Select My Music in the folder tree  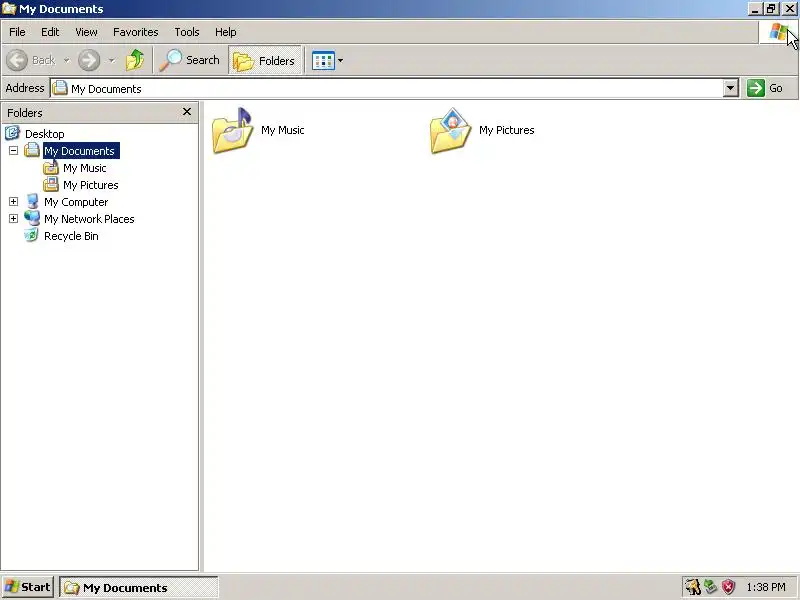click(x=85, y=168)
